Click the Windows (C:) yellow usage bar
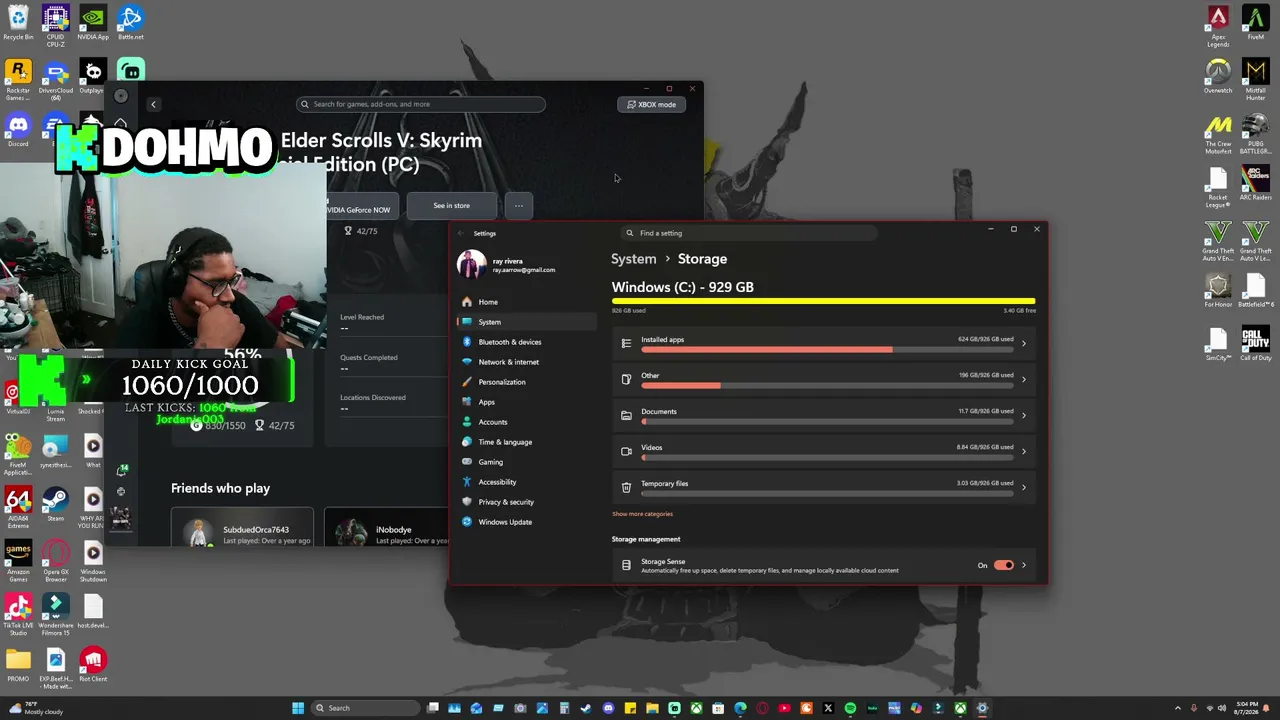 pyautogui.click(x=823, y=300)
